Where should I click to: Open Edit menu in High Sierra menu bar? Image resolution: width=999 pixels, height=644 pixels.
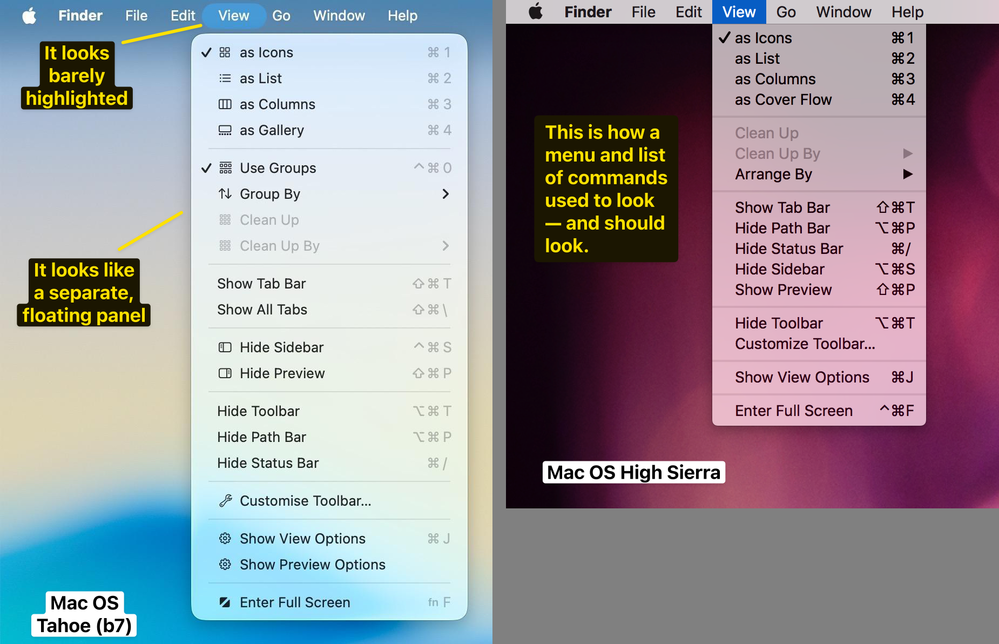point(689,11)
